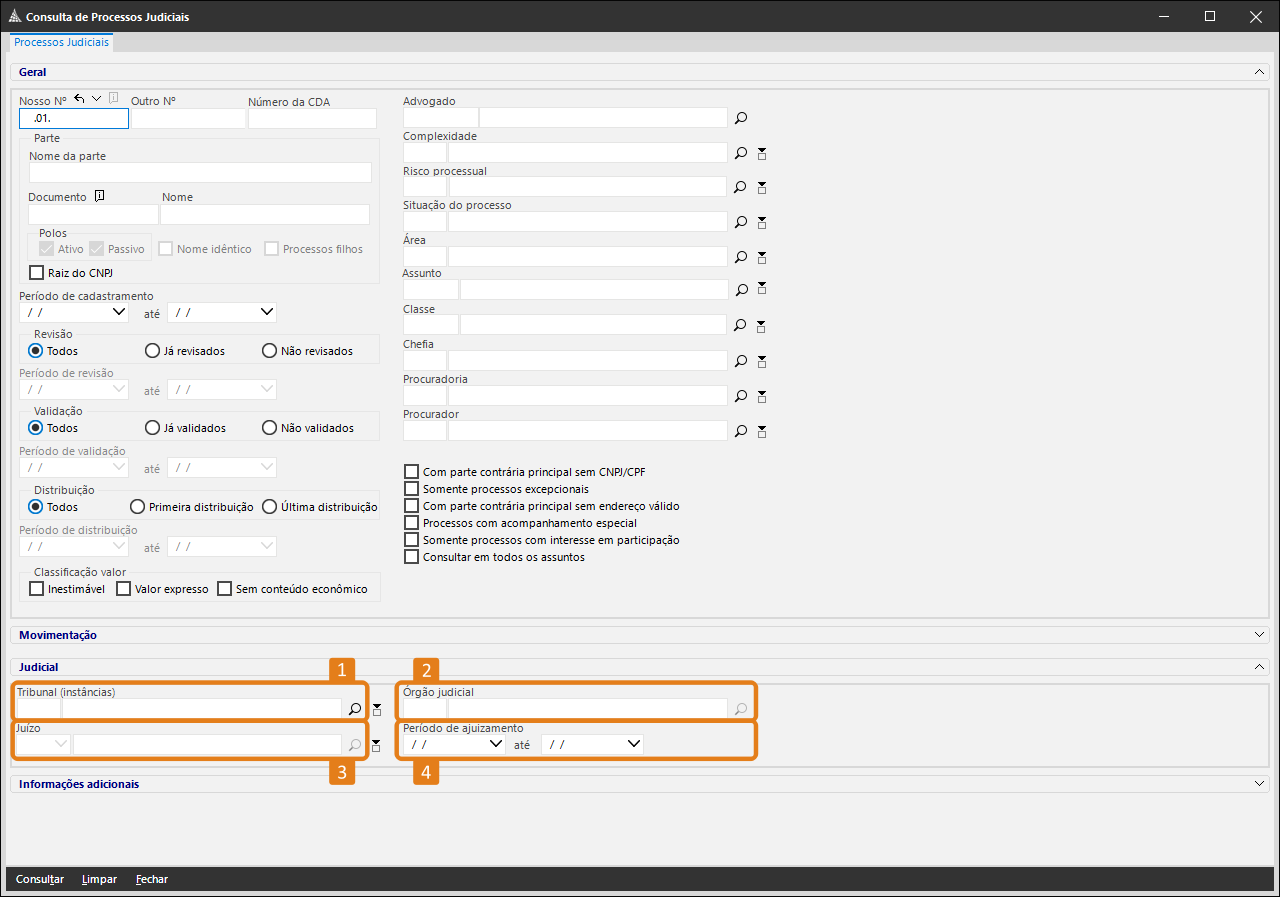1280x897 pixels.
Task: Click Limpar to clear the form
Action: point(99,879)
